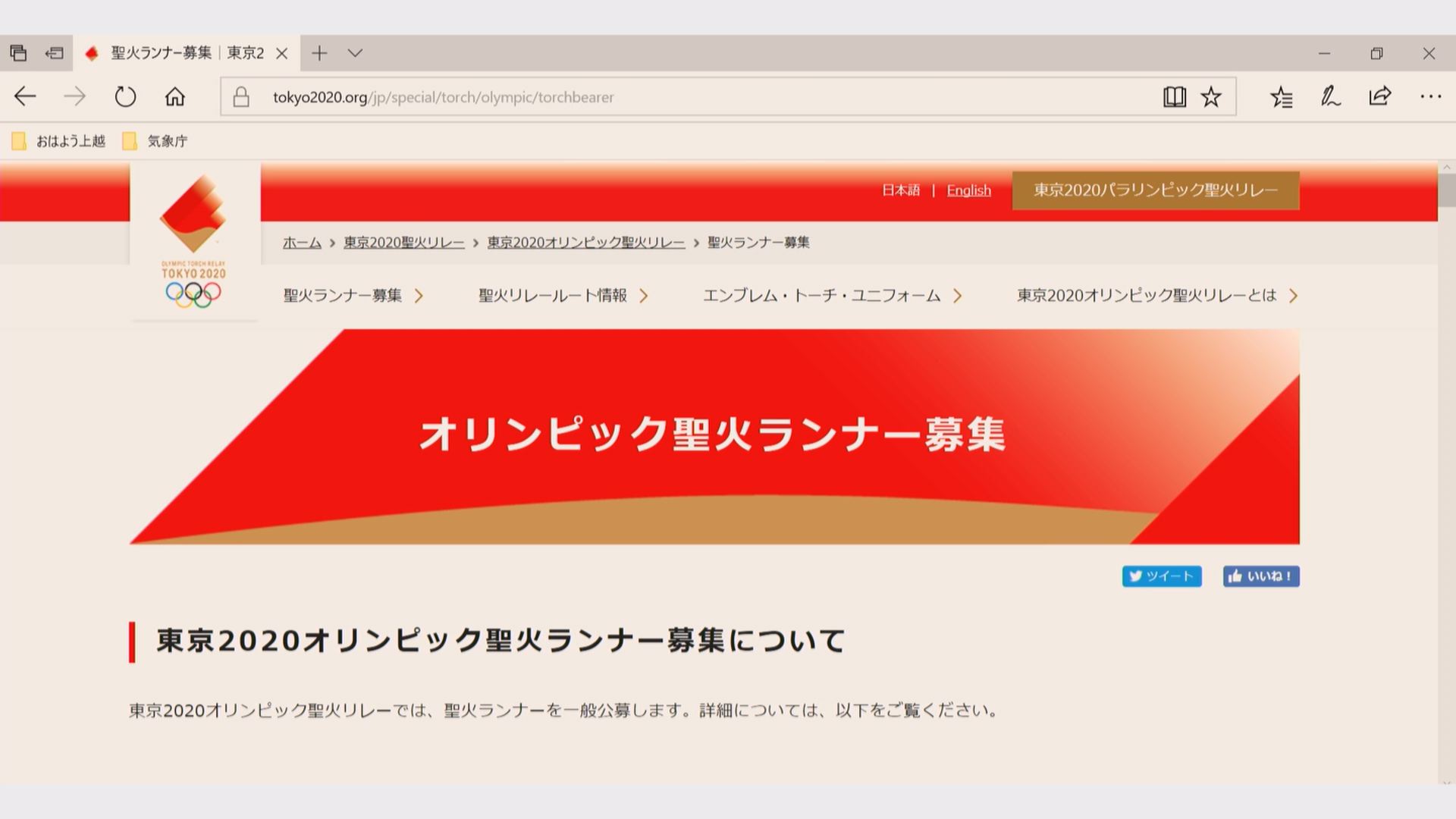Set tabs aside icon

(55, 53)
